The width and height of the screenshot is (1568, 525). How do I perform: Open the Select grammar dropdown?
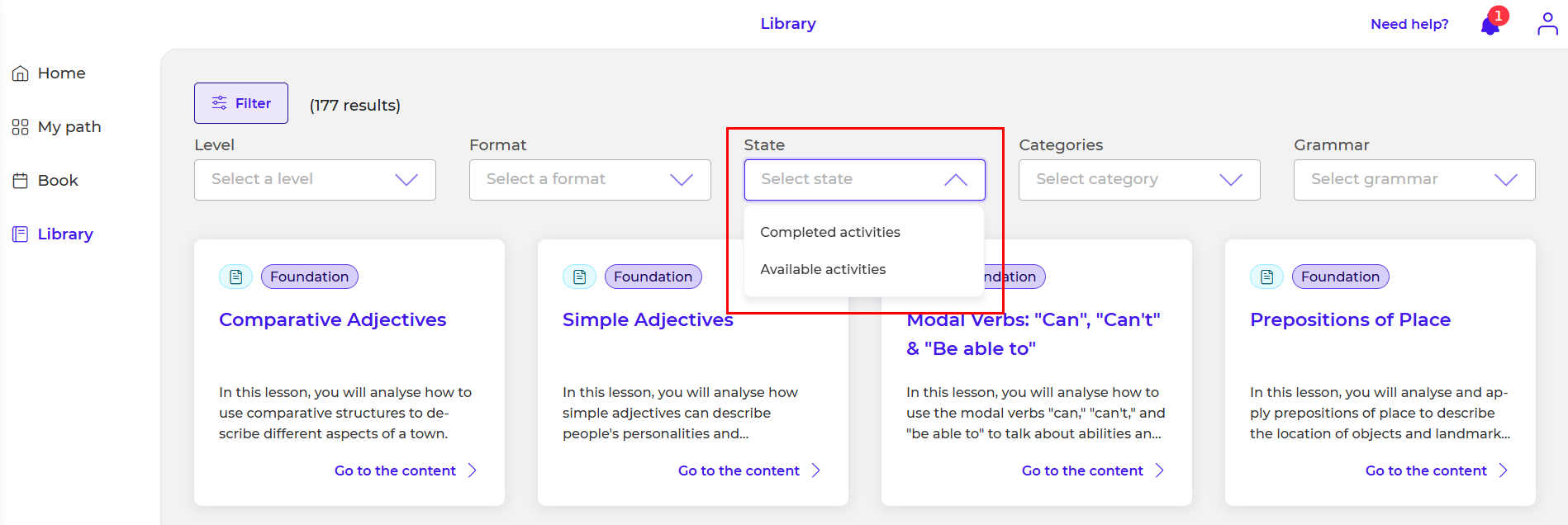[x=1414, y=180]
